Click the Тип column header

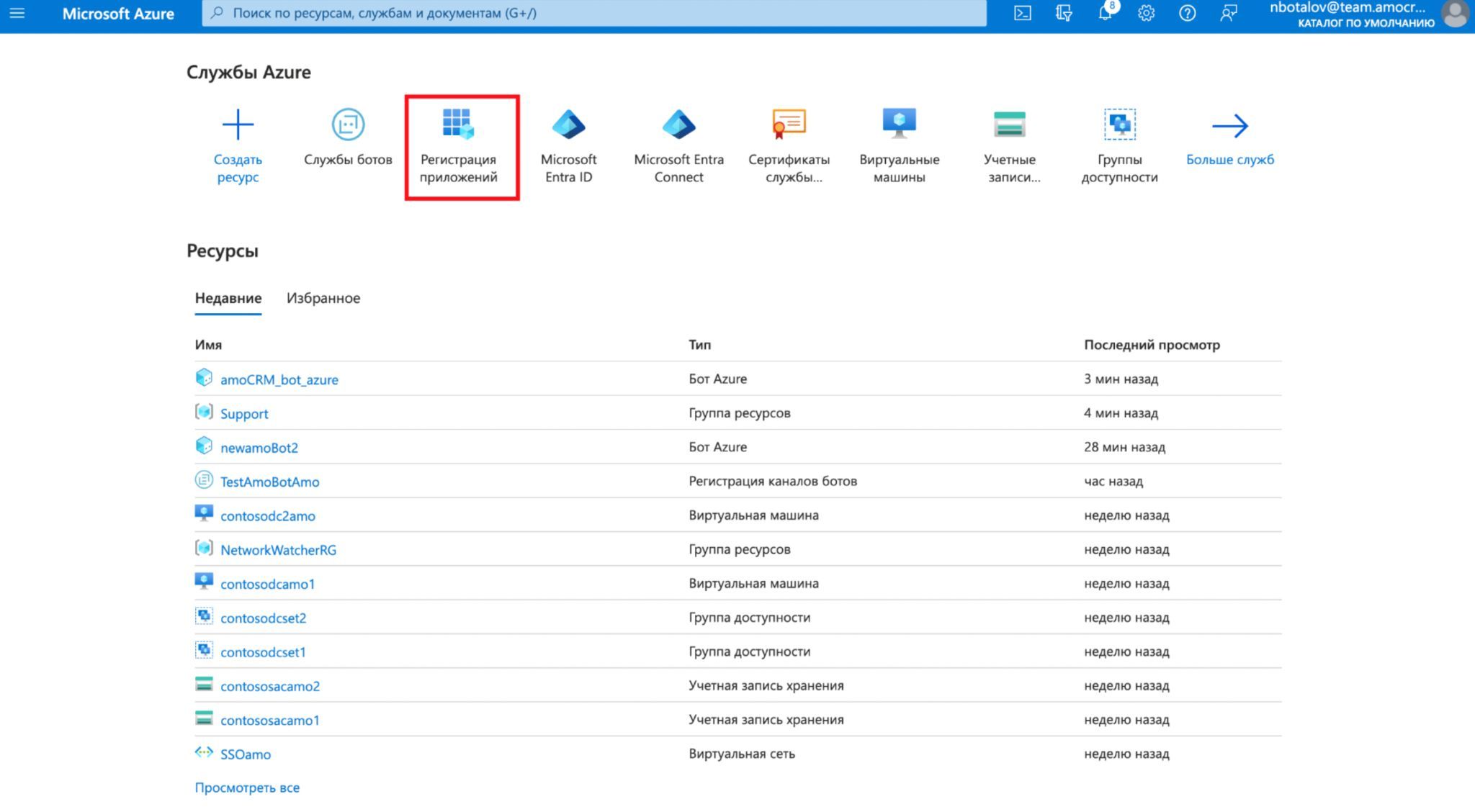click(699, 345)
